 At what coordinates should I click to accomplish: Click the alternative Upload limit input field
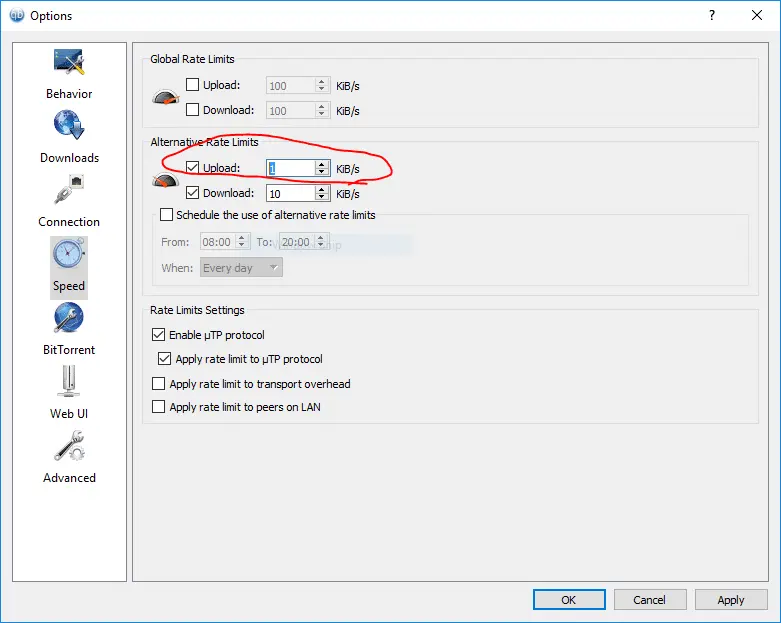[x=291, y=168]
